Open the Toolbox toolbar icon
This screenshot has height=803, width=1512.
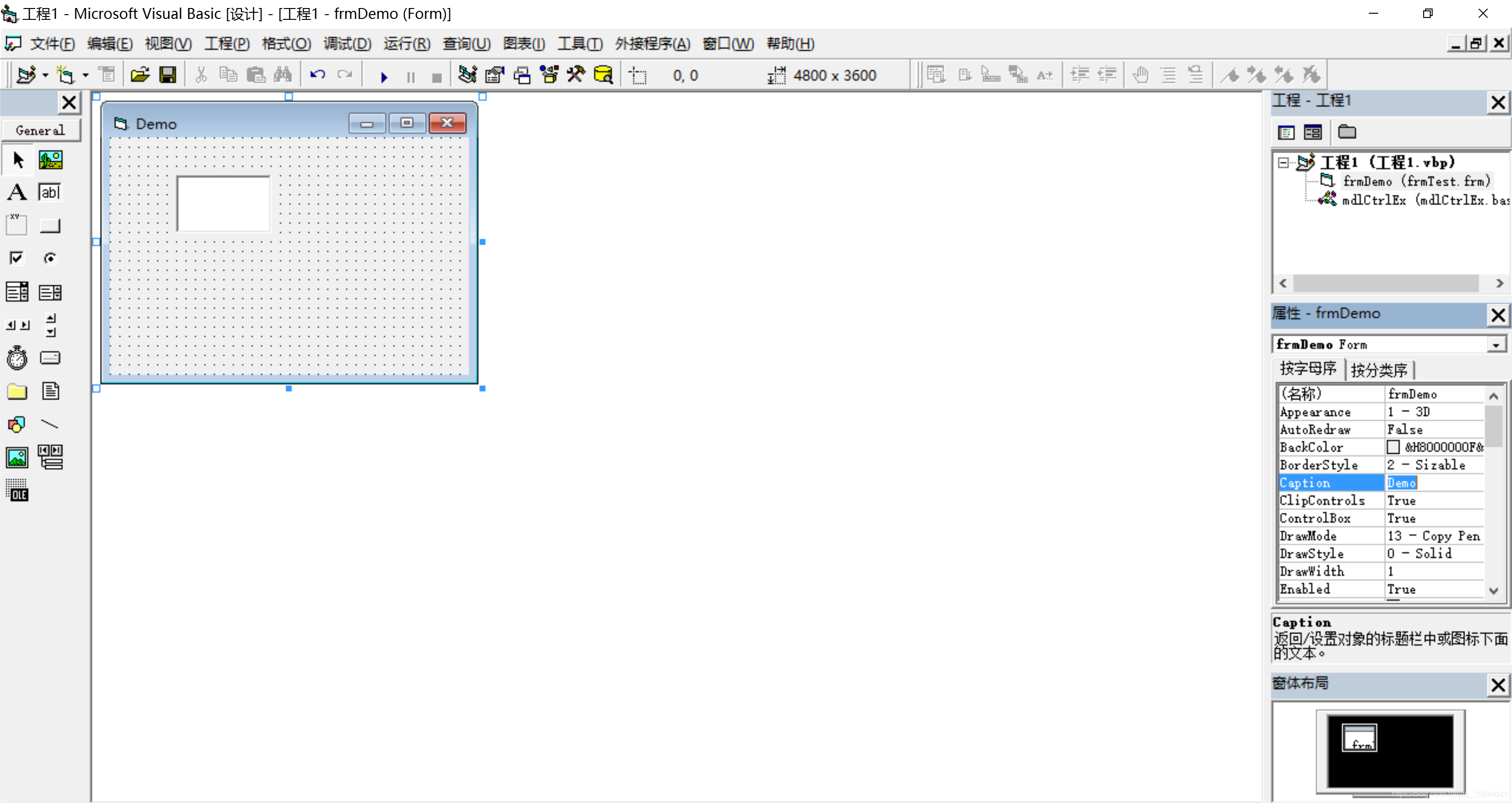coord(576,75)
